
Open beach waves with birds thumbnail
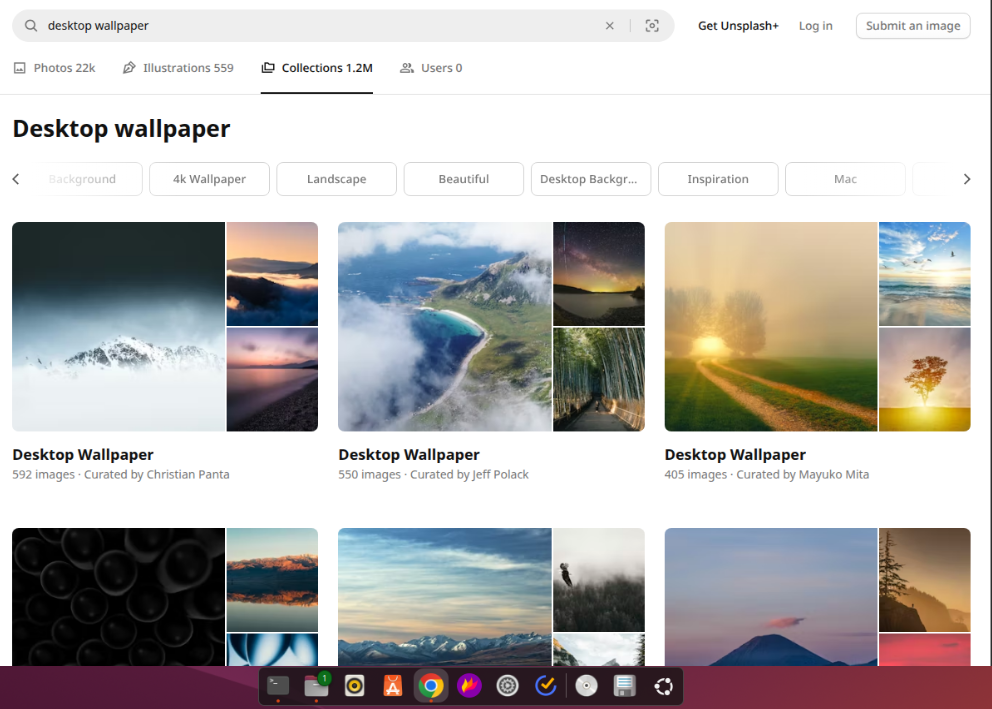924,274
